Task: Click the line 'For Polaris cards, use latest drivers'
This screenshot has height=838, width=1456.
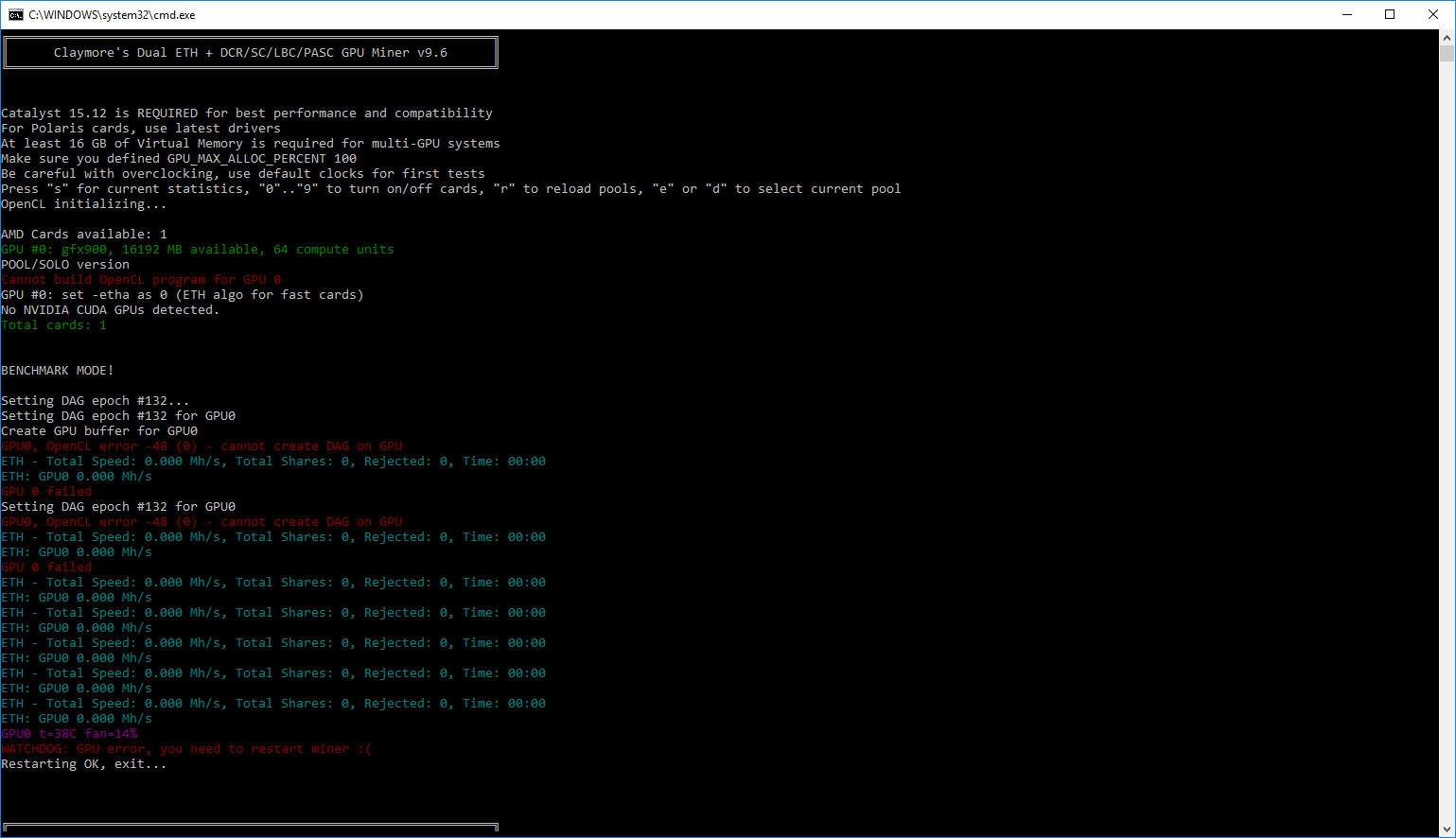Action: click(141, 129)
